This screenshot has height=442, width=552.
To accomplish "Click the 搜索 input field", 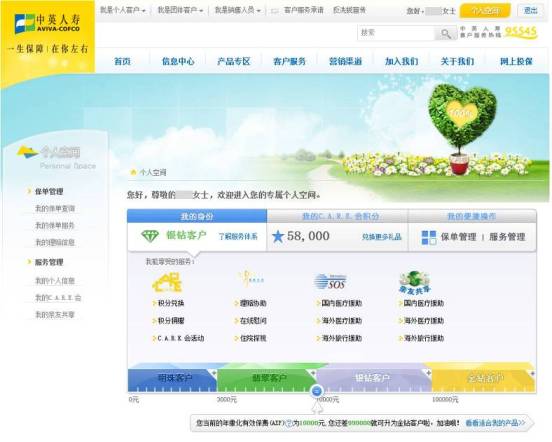I will (x=396, y=33).
